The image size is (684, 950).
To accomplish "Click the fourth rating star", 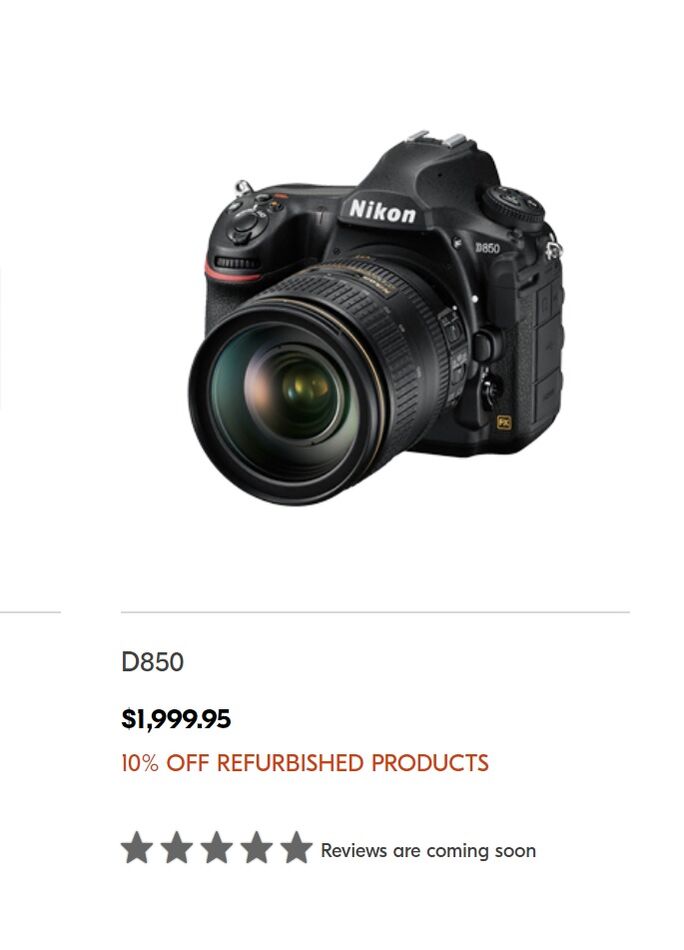I will coord(257,847).
